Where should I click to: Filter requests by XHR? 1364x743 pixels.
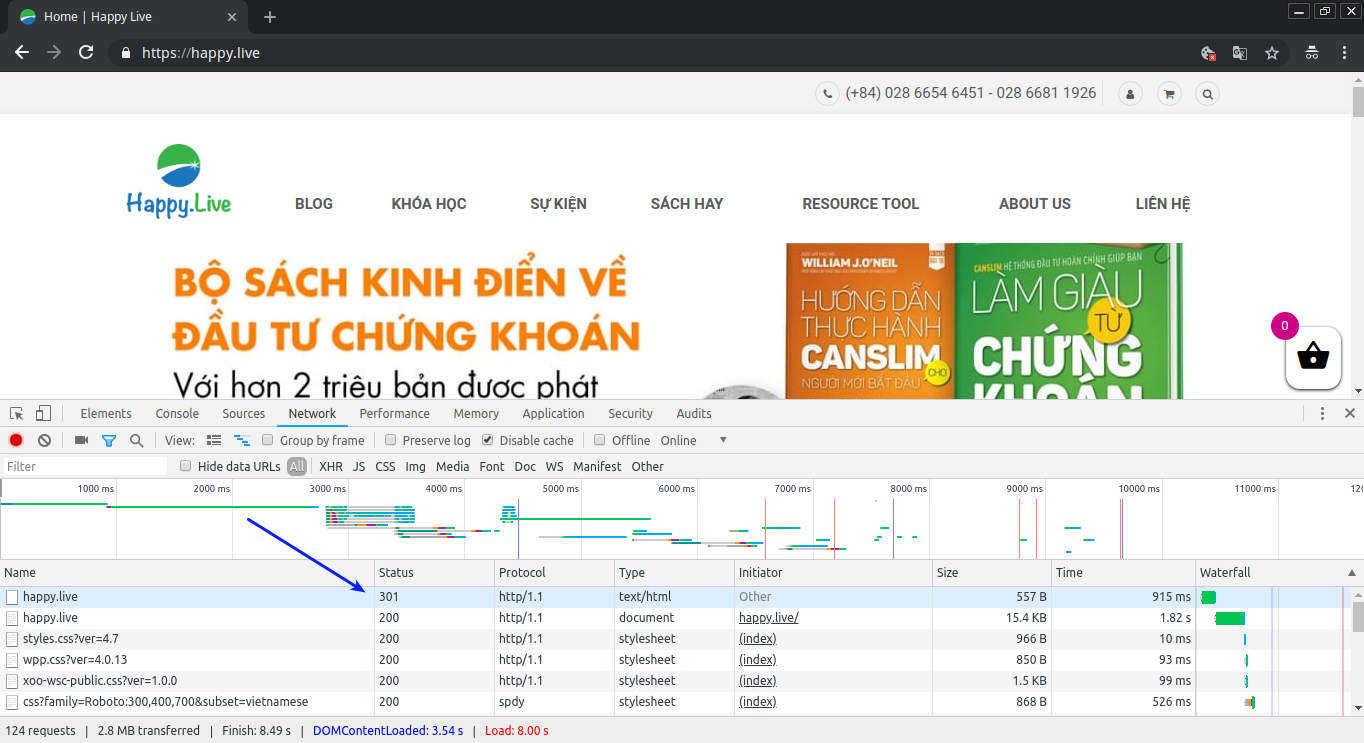click(x=331, y=466)
